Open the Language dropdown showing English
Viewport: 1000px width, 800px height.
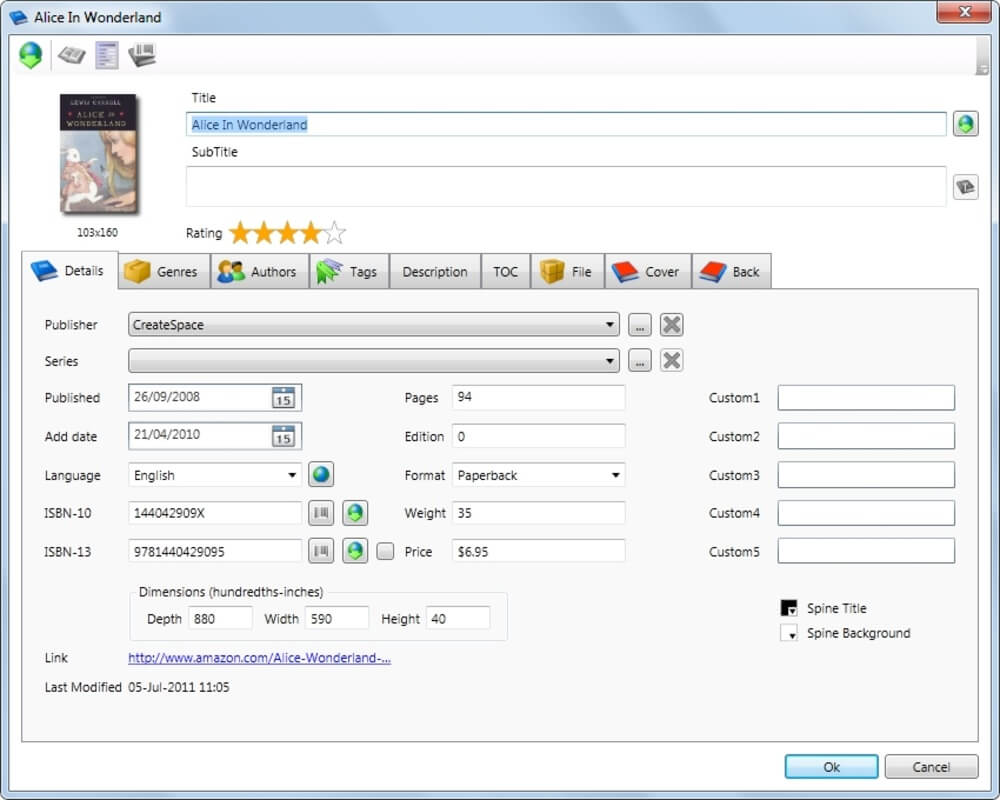tap(292, 475)
